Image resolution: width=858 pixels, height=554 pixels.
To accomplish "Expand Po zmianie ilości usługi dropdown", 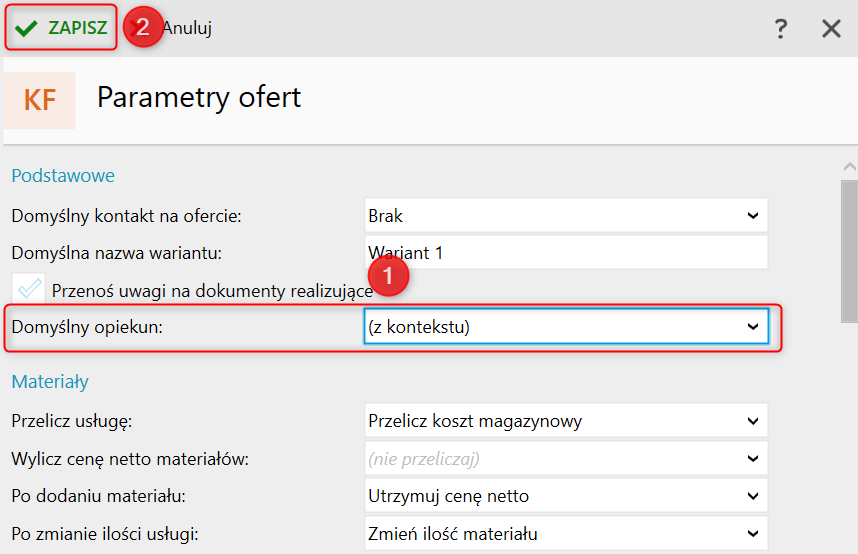I will (x=566, y=534).
